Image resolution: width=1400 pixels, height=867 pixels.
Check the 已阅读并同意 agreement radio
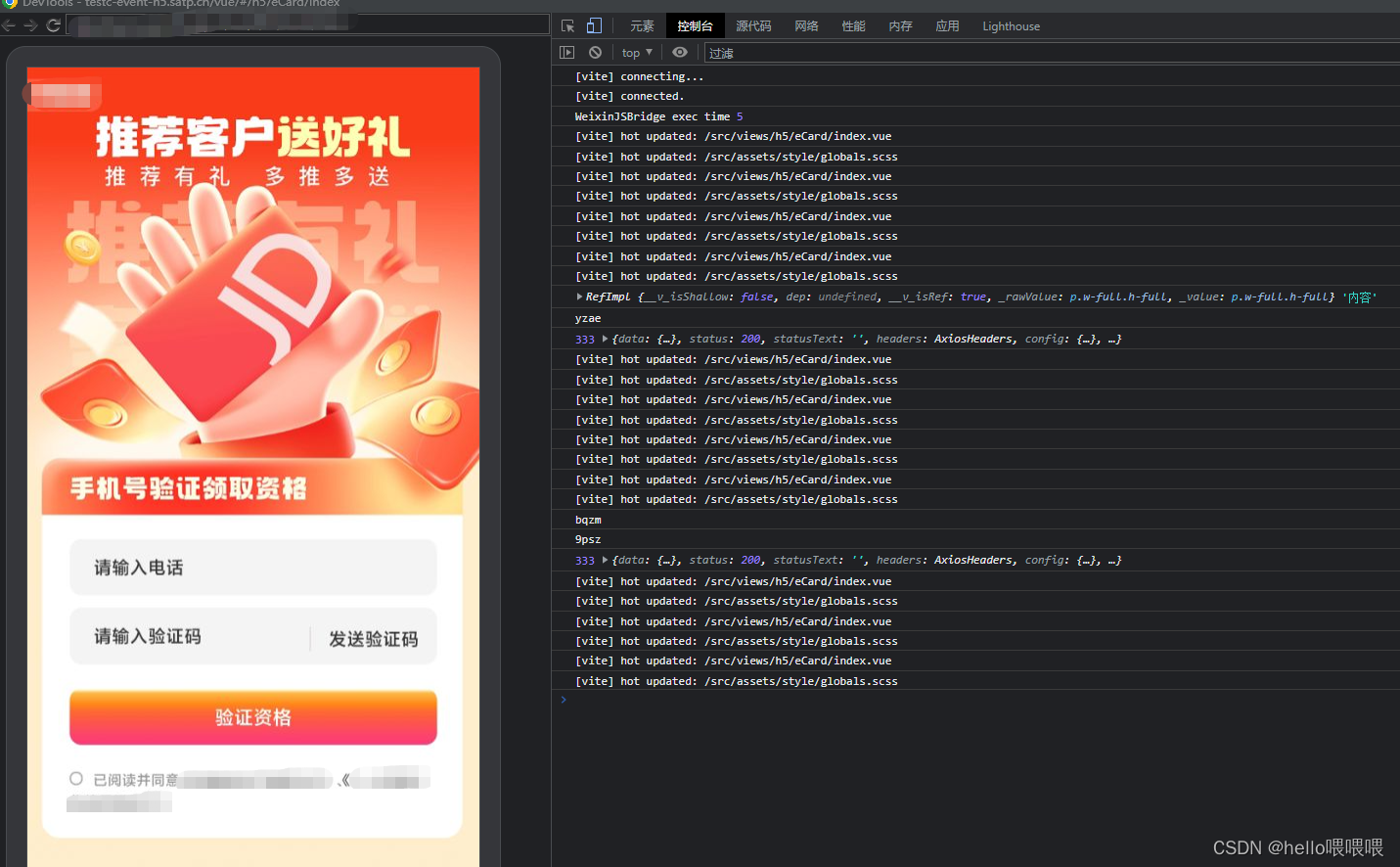tap(76, 779)
